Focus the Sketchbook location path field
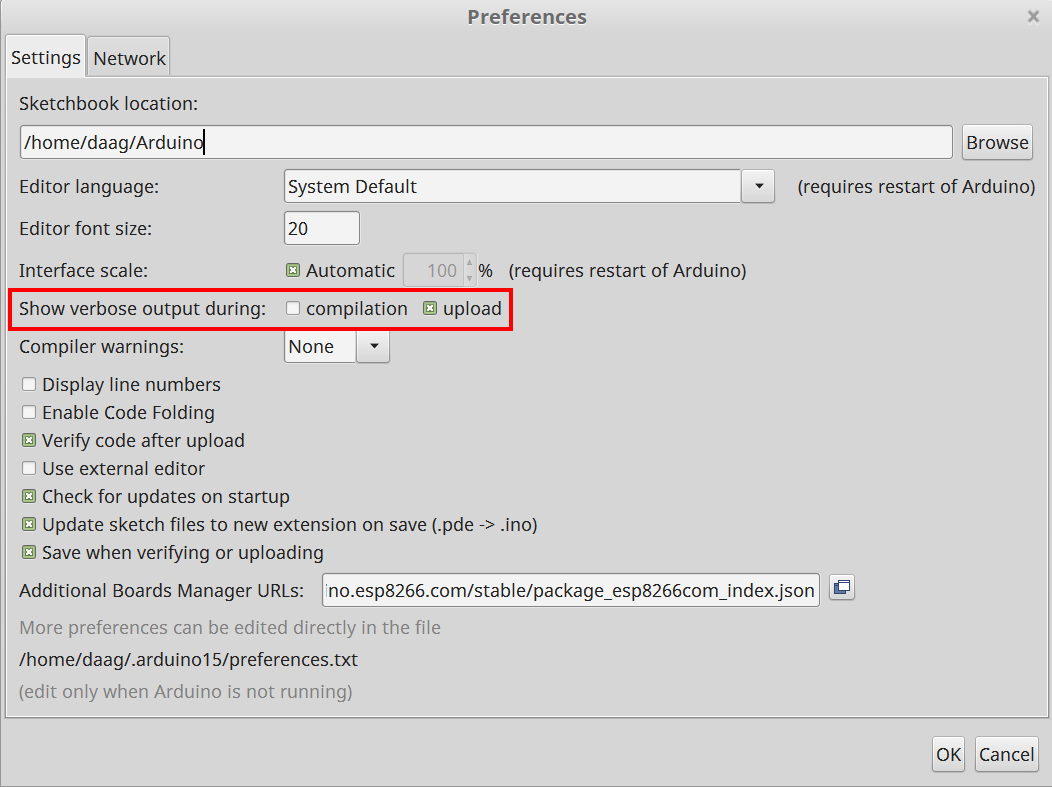1052x787 pixels. click(x=486, y=142)
